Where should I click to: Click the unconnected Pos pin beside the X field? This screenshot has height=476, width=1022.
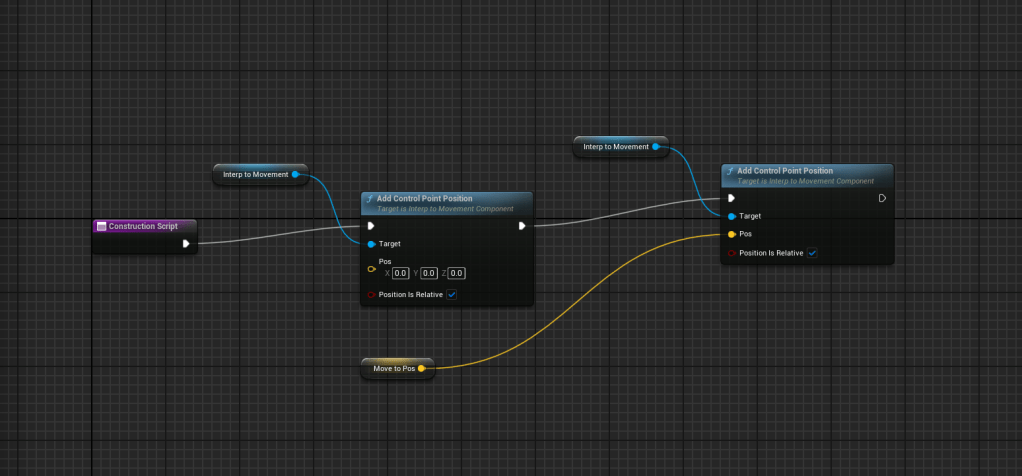point(371,269)
